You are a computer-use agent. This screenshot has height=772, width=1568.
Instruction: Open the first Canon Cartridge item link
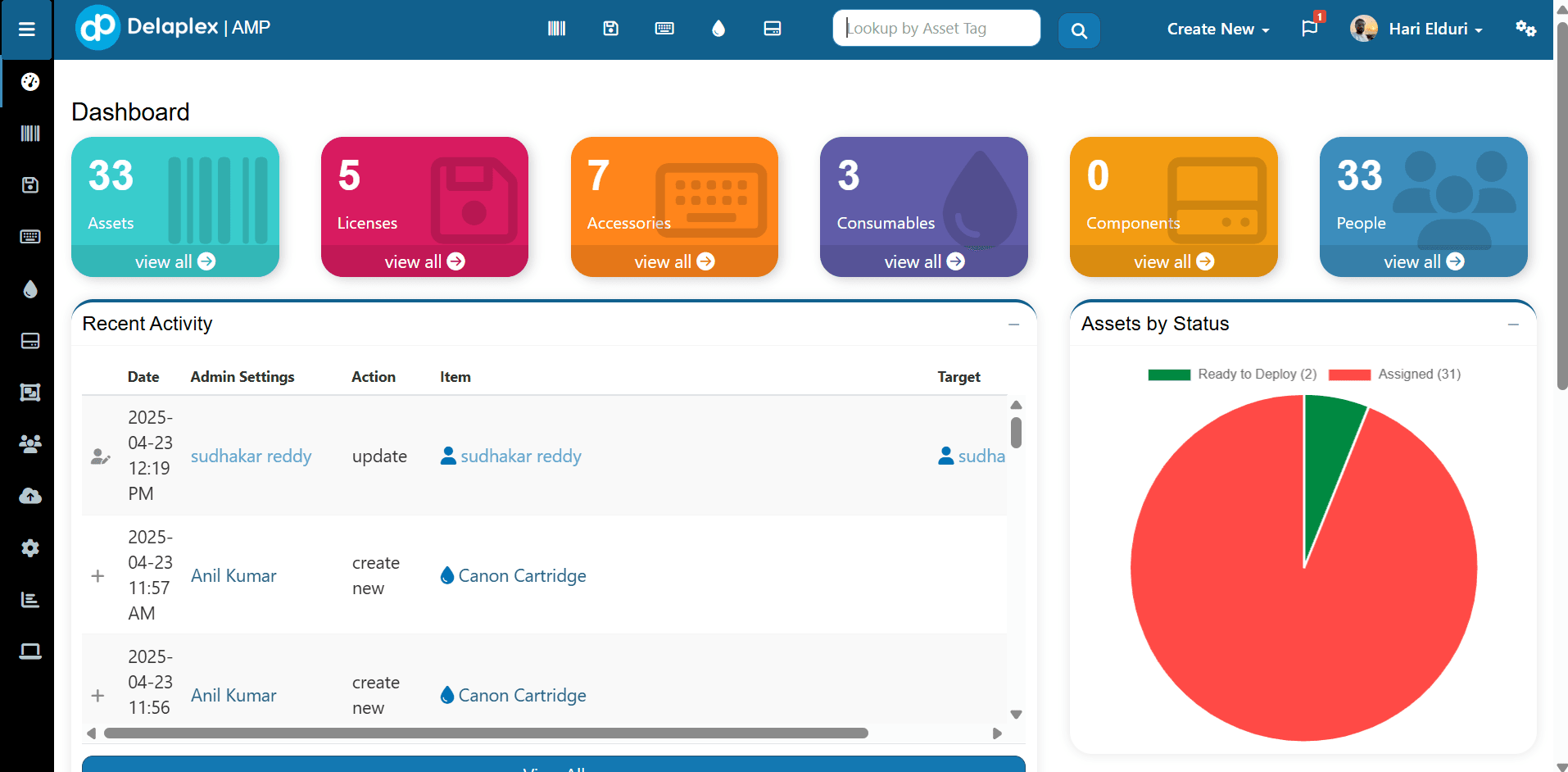click(522, 576)
